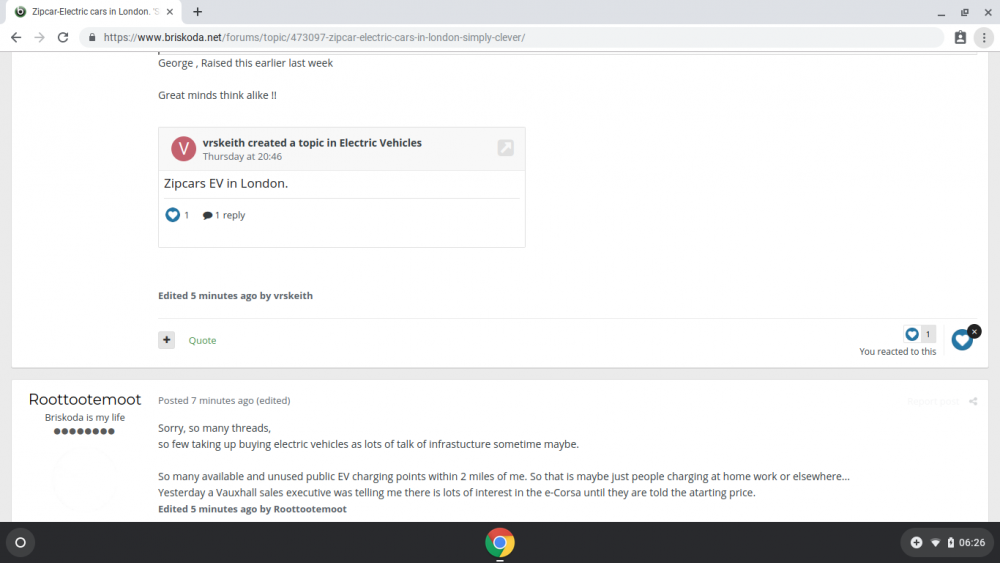Click Roottootemoot's faded profile avatar
Screen dimensions: 1000x563
click(85, 478)
